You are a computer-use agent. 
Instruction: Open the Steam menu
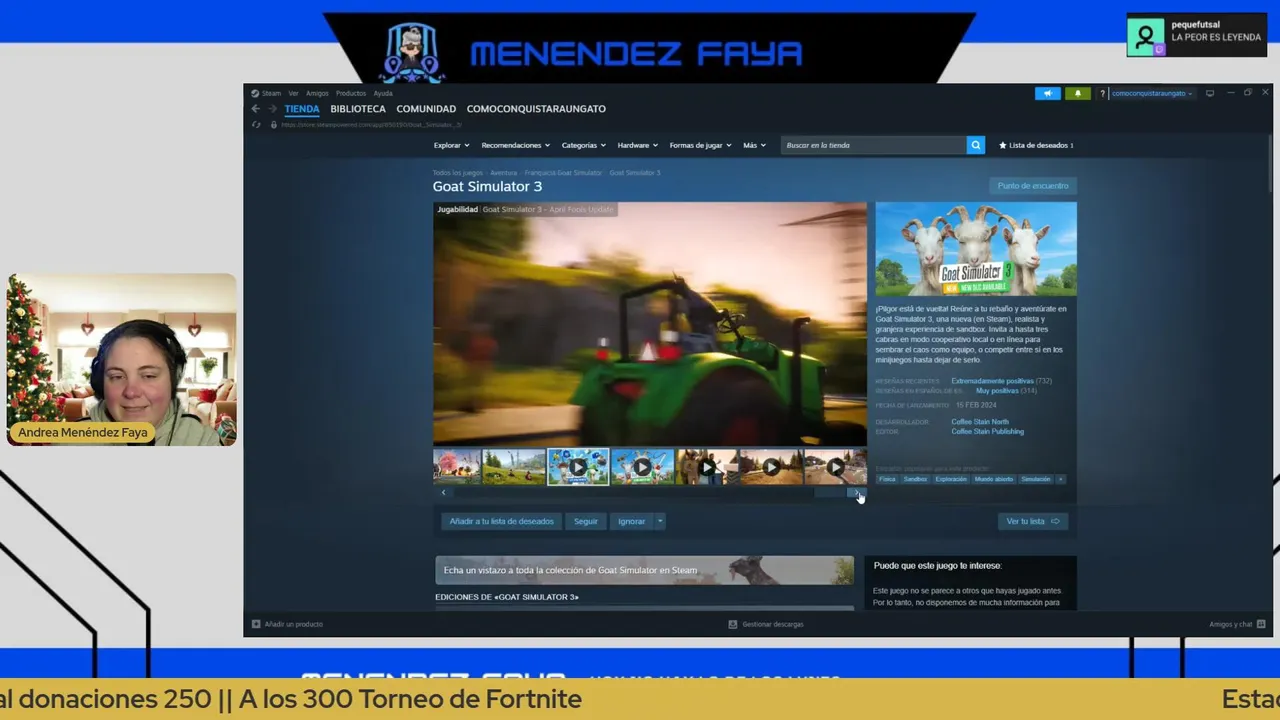click(271, 93)
